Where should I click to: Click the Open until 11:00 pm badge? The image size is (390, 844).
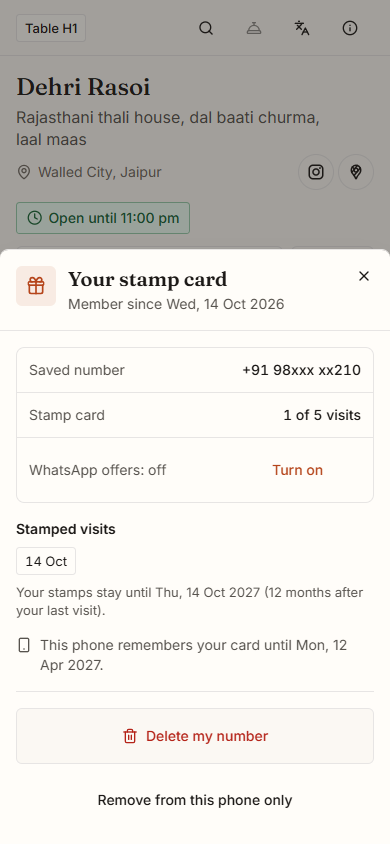click(x=103, y=218)
